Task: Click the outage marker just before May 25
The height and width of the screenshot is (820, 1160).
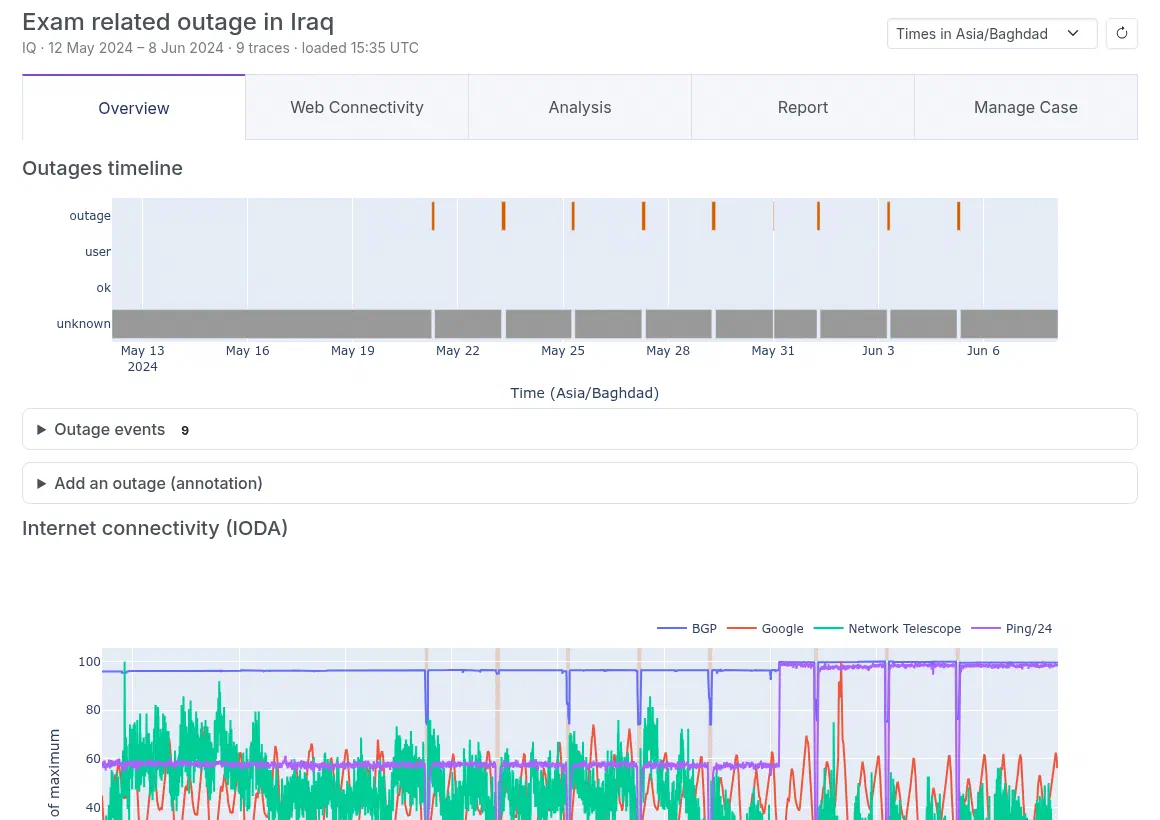Action: coord(573,215)
